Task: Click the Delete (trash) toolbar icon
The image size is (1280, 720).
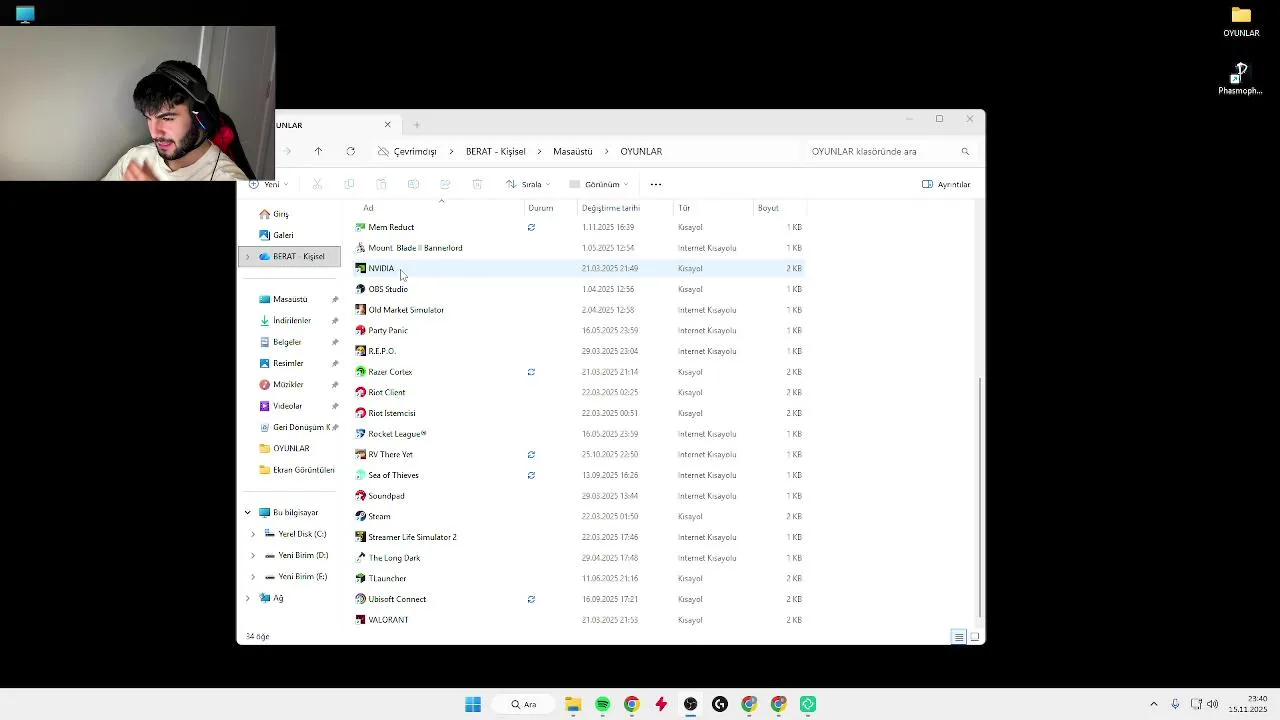Action: pyautogui.click(x=477, y=184)
